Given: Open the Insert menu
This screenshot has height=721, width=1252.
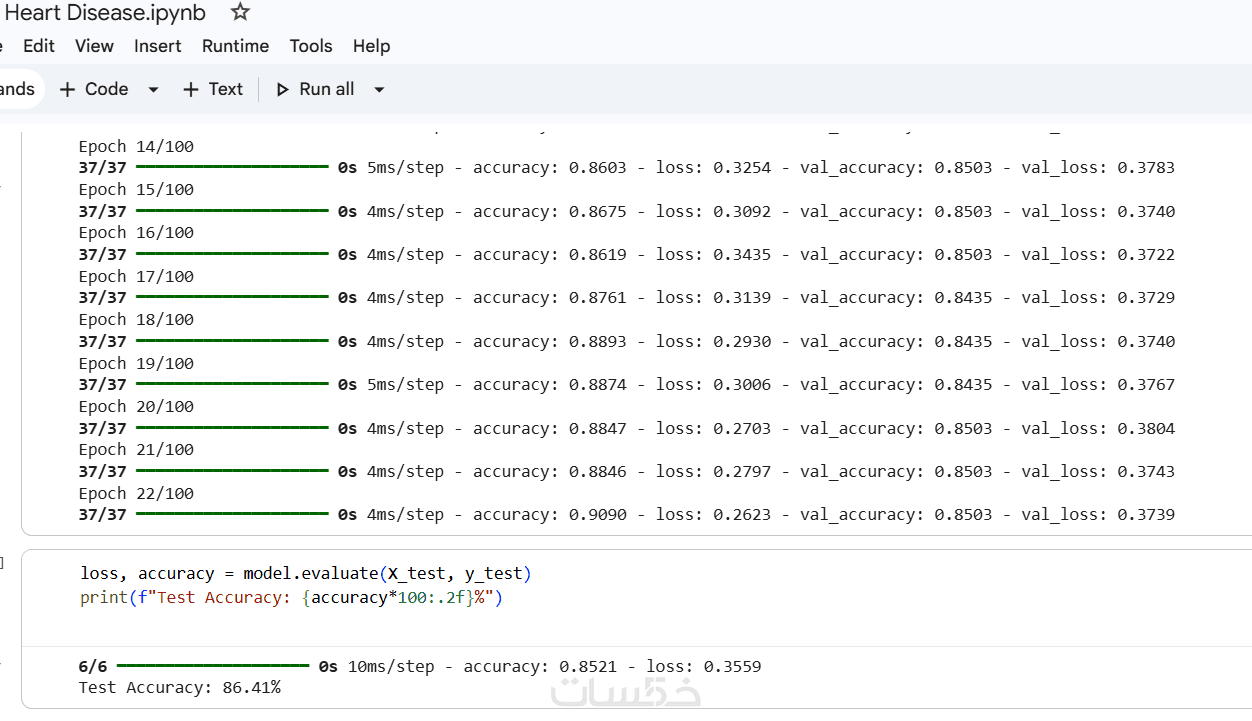Looking at the screenshot, I should 158,46.
